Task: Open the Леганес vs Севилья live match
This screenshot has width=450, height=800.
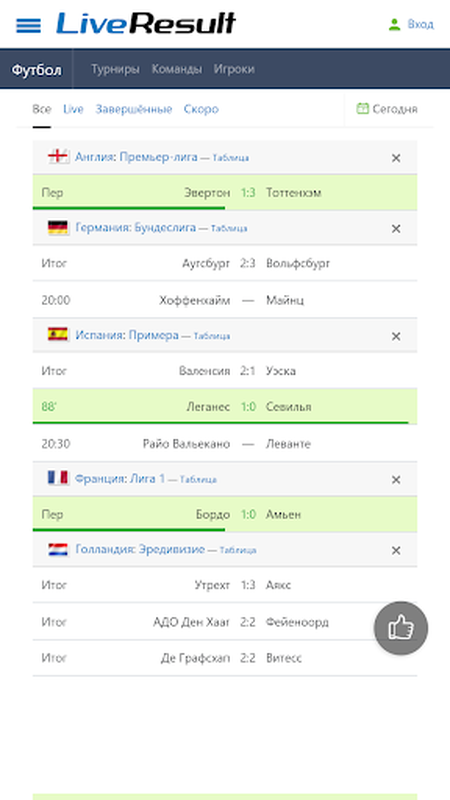Action: click(x=224, y=407)
